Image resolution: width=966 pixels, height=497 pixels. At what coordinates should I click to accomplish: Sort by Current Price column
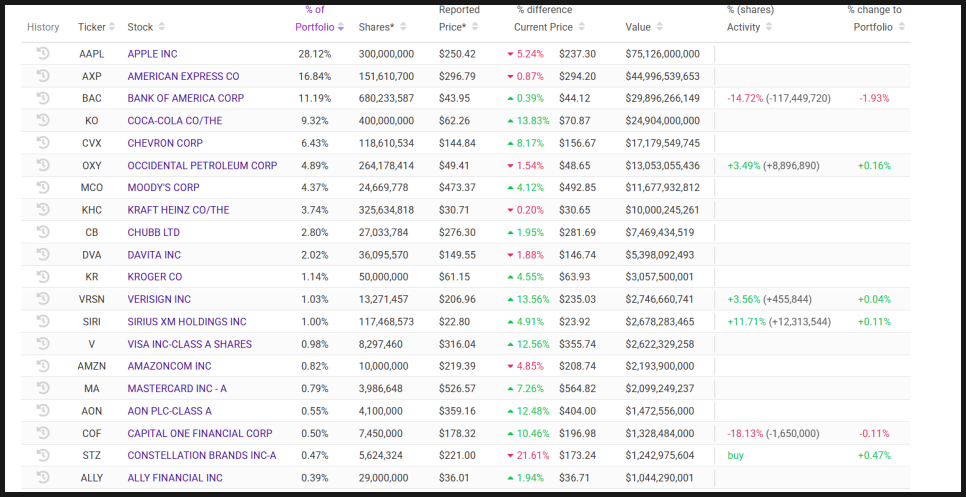point(549,27)
